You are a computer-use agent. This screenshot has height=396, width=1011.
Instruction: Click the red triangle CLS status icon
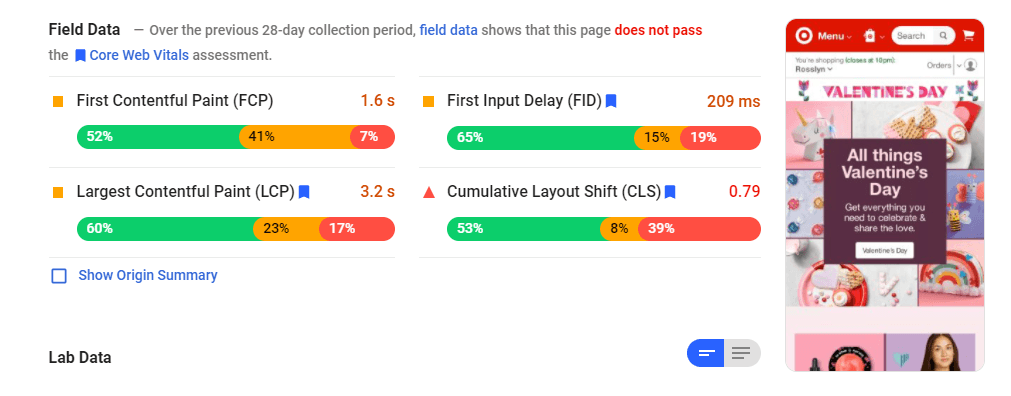click(429, 192)
